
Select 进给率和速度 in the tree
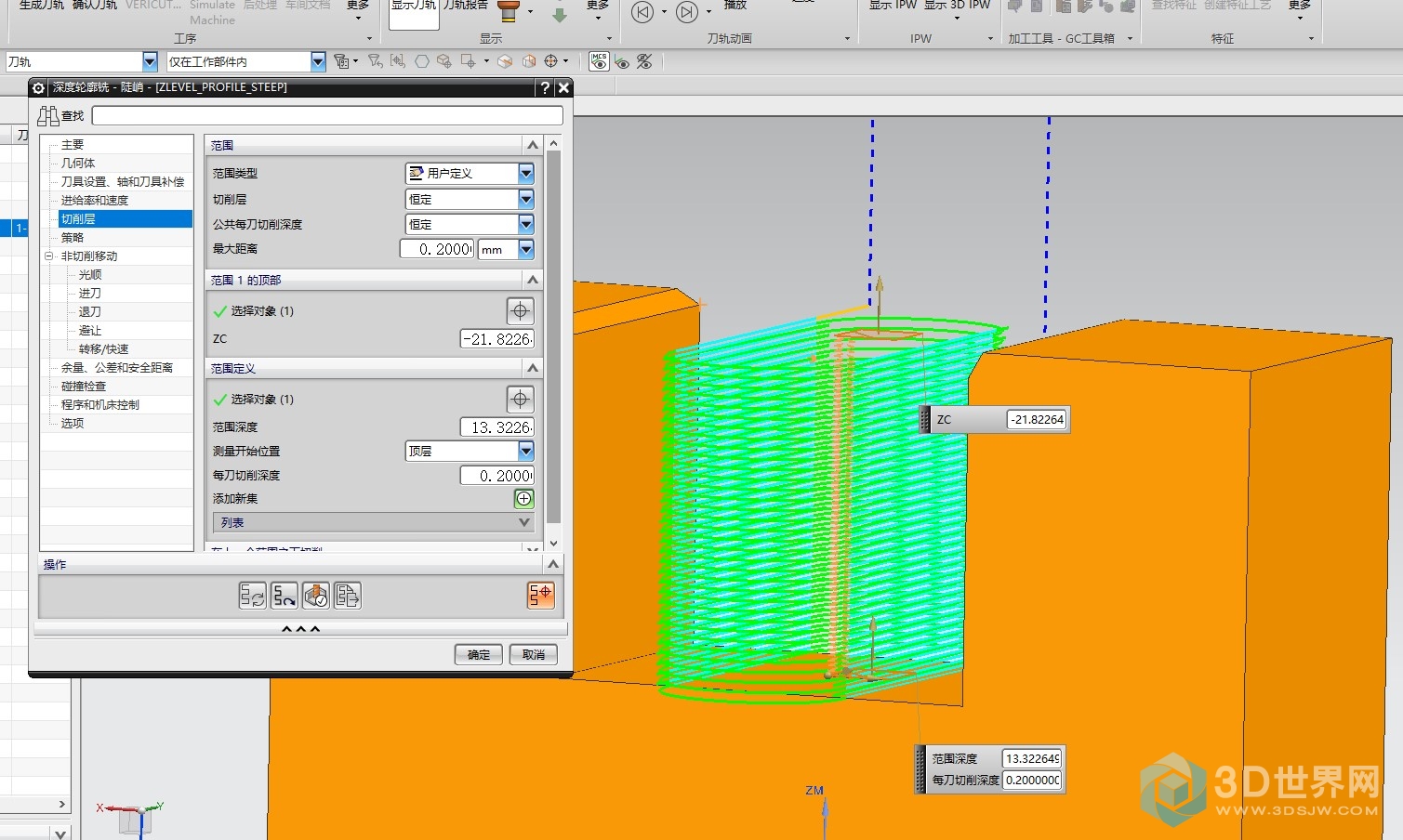95,201
